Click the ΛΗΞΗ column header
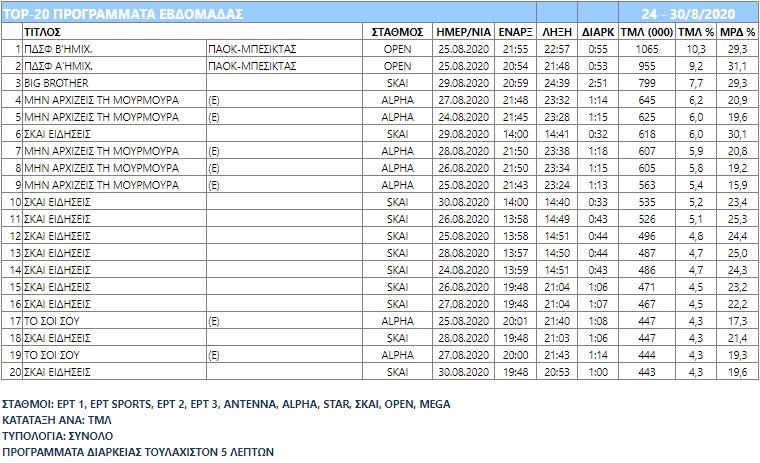The width and height of the screenshot is (760, 463). click(x=555, y=32)
